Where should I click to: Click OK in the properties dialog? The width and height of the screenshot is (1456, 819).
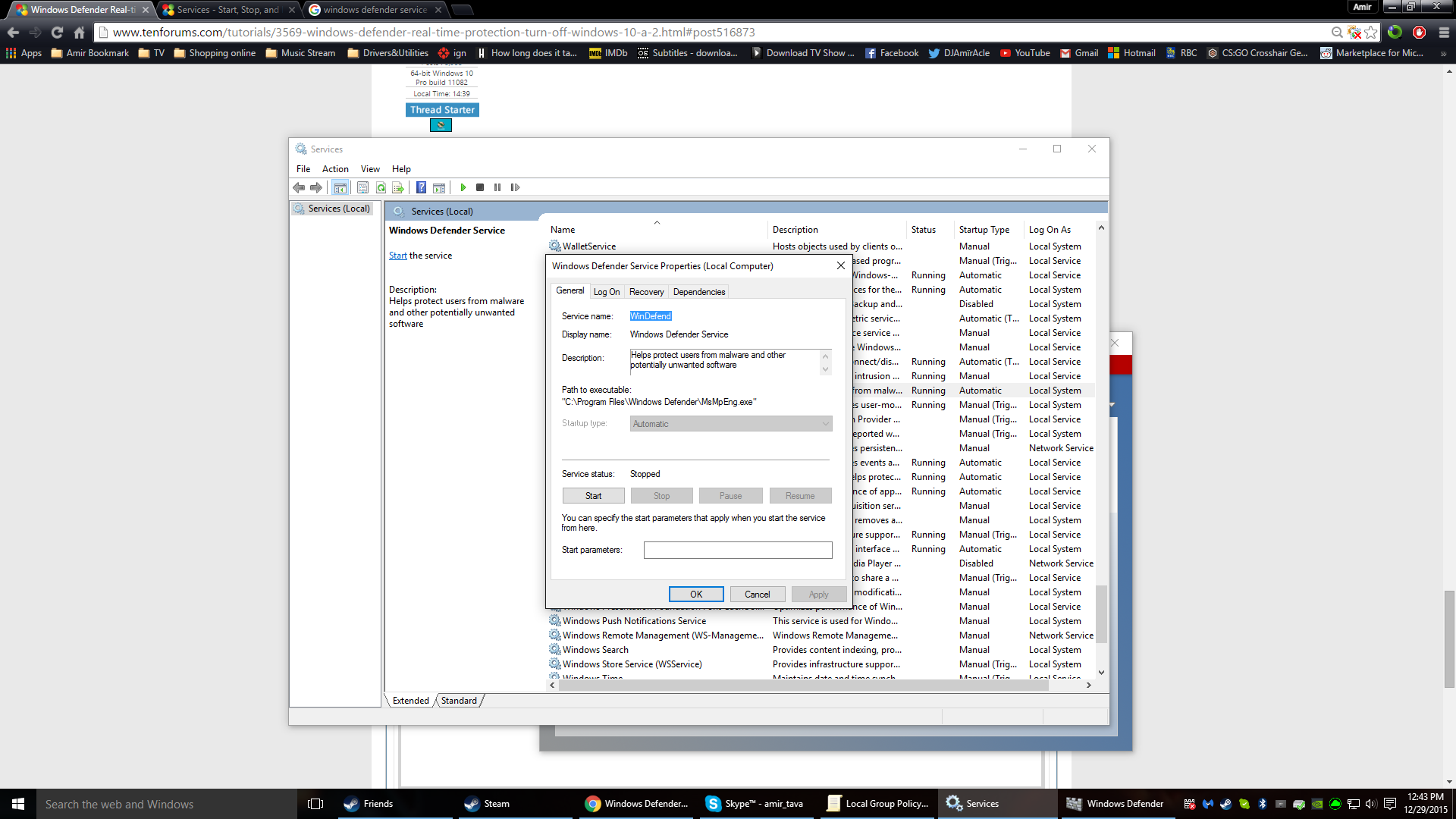point(696,595)
